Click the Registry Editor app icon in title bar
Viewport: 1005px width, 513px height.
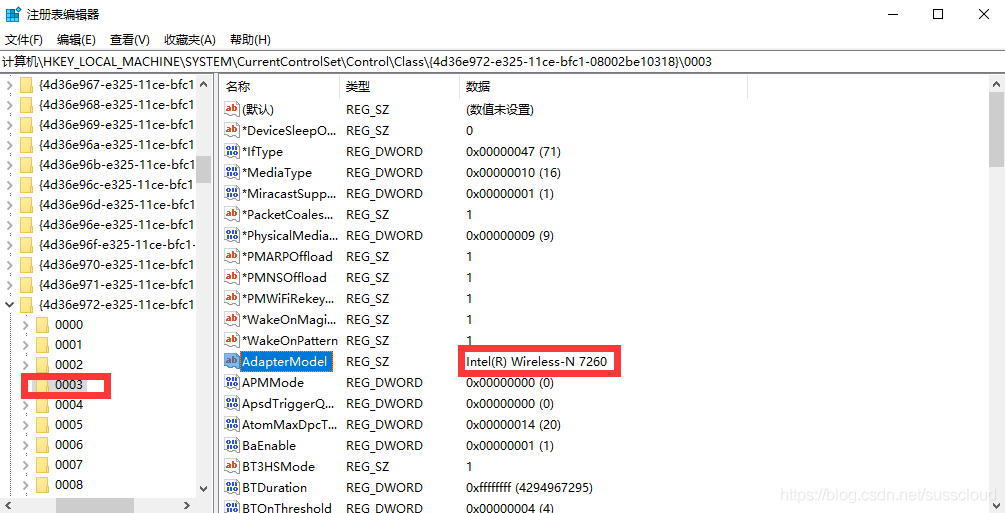coord(13,14)
